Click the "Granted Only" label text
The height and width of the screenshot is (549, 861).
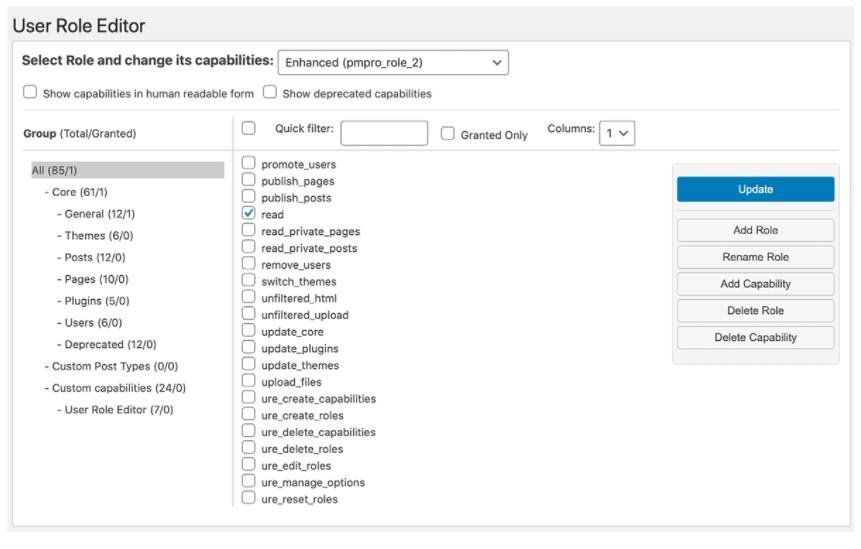click(x=494, y=135)
